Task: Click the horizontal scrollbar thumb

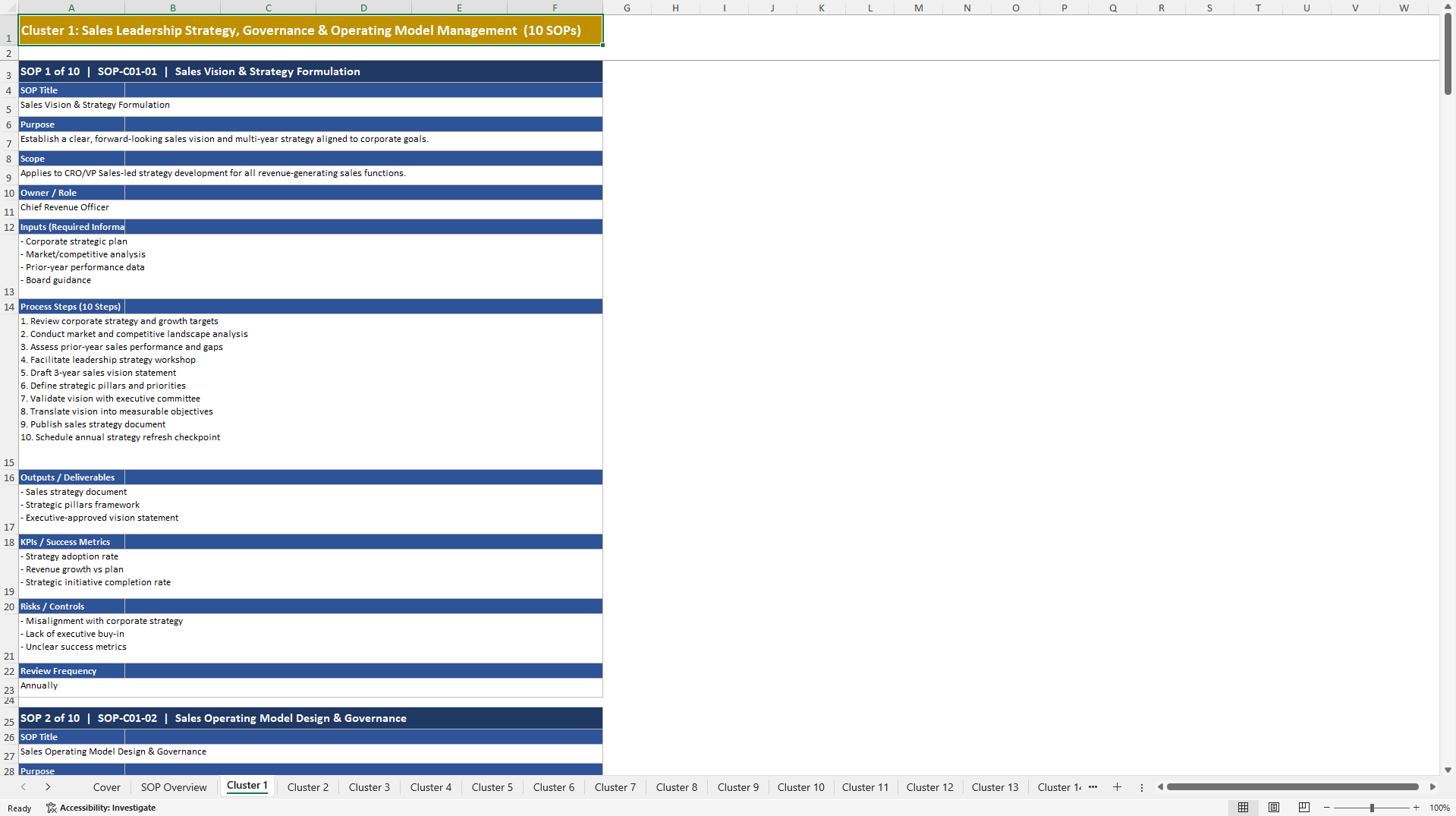Action: (1293, 787)
